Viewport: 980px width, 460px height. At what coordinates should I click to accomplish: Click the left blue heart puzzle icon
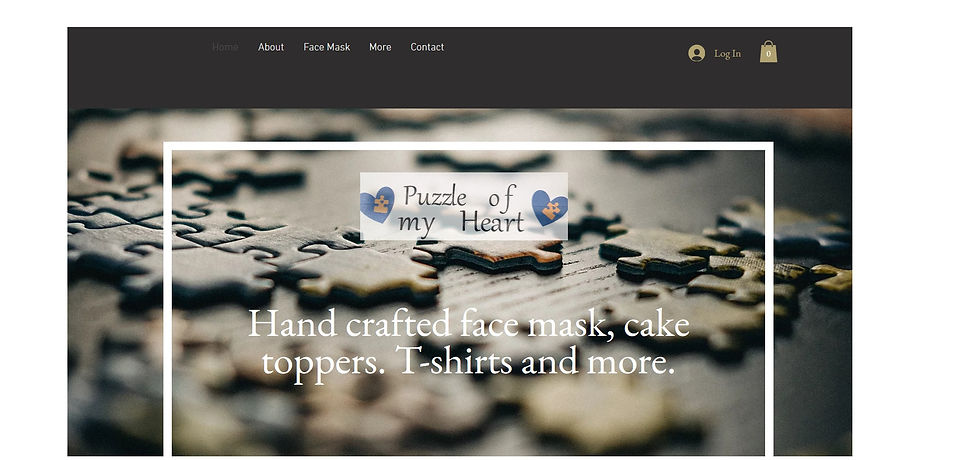coord(378,204)
